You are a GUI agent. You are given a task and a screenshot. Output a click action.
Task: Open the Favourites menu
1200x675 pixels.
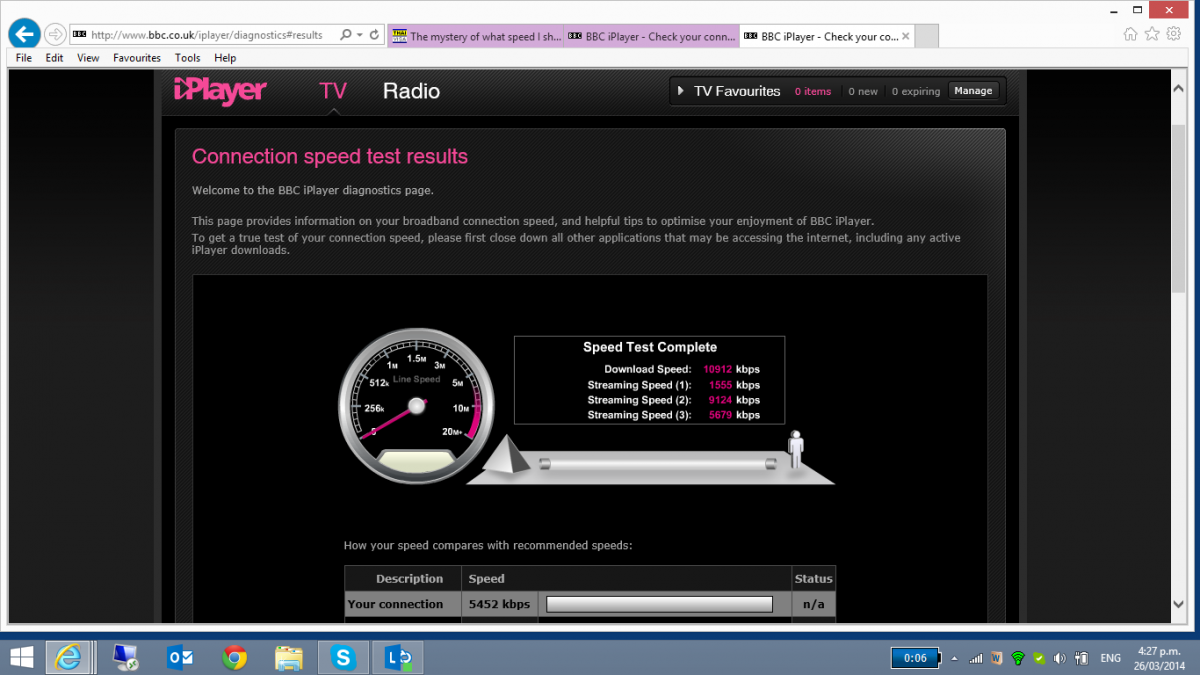click(137, 58)
